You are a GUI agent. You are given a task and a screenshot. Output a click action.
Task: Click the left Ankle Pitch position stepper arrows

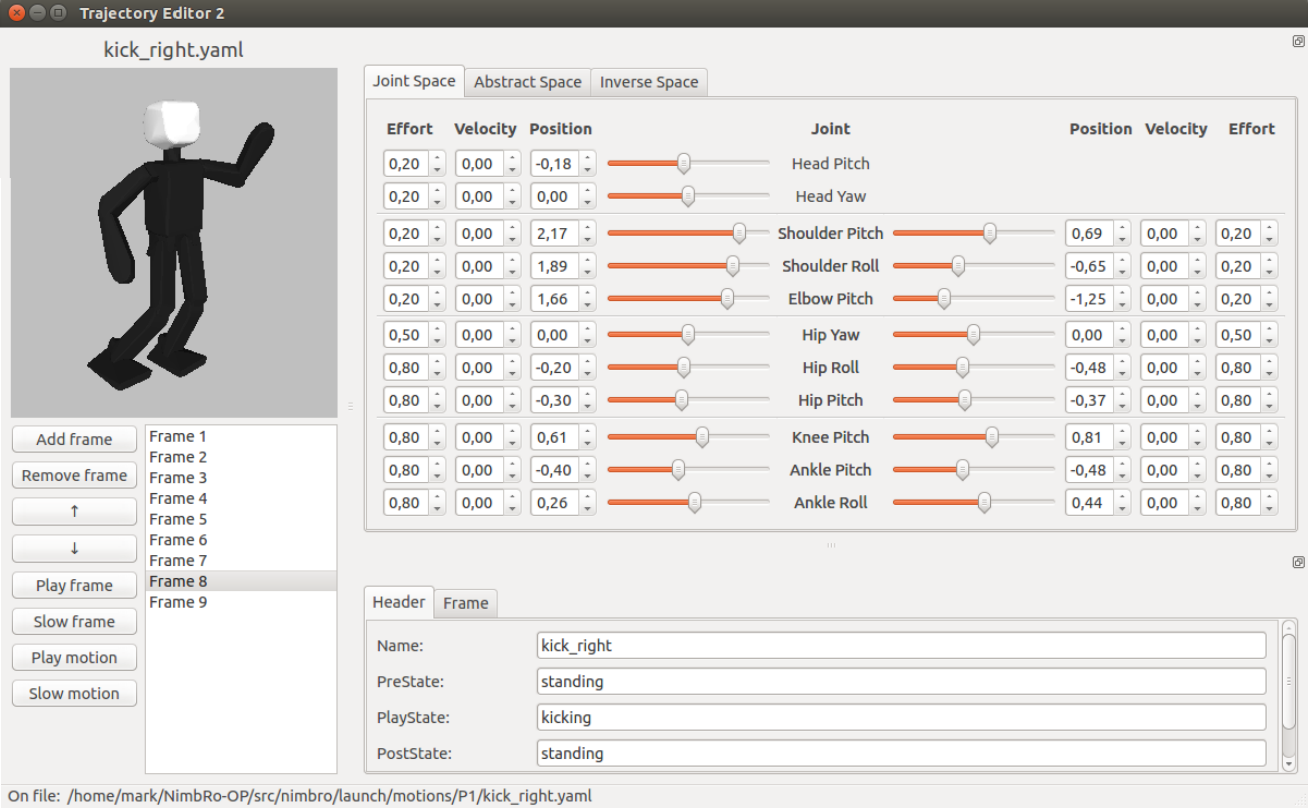587,470
